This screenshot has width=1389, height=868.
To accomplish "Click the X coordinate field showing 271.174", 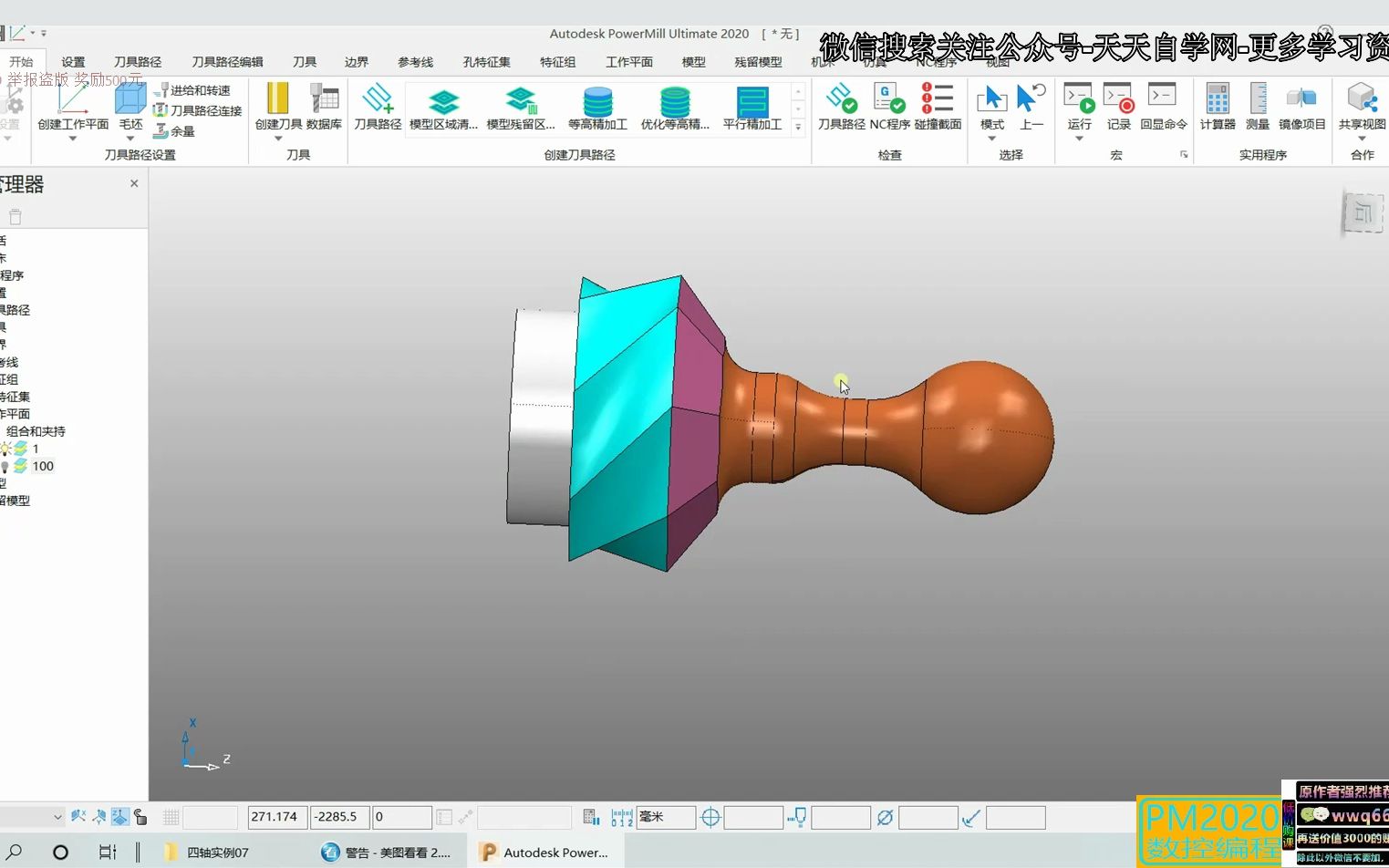I will [277, 817].
